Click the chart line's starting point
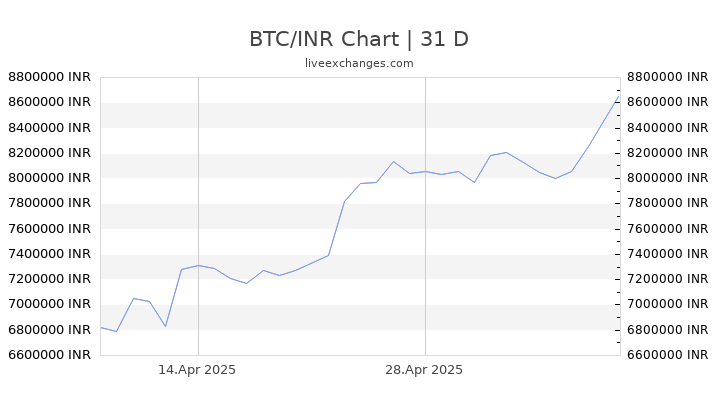The height and width of the screenshot is (405, 720). click(x=101, y=328)
